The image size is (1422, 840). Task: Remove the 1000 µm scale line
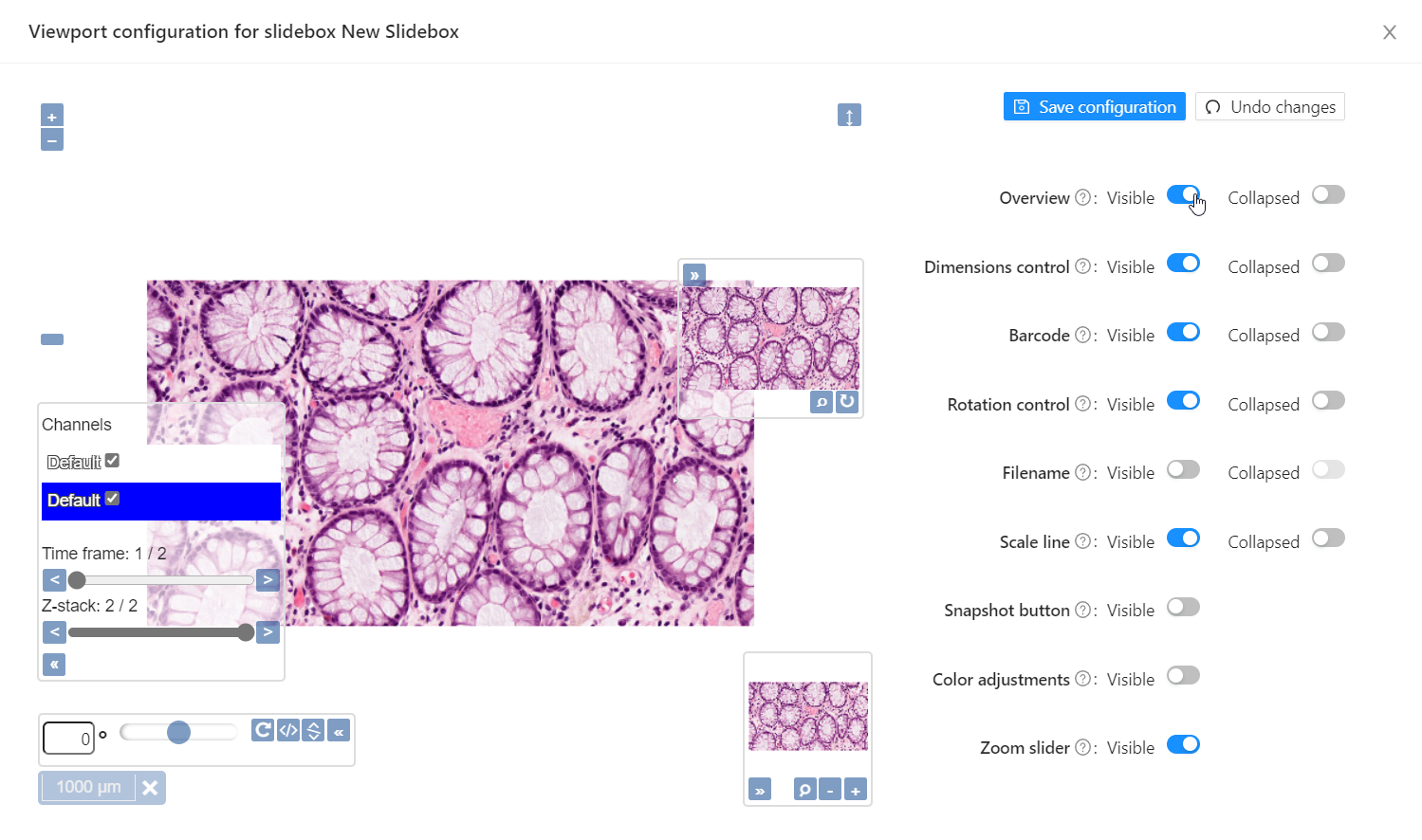[x=150, y=788]
